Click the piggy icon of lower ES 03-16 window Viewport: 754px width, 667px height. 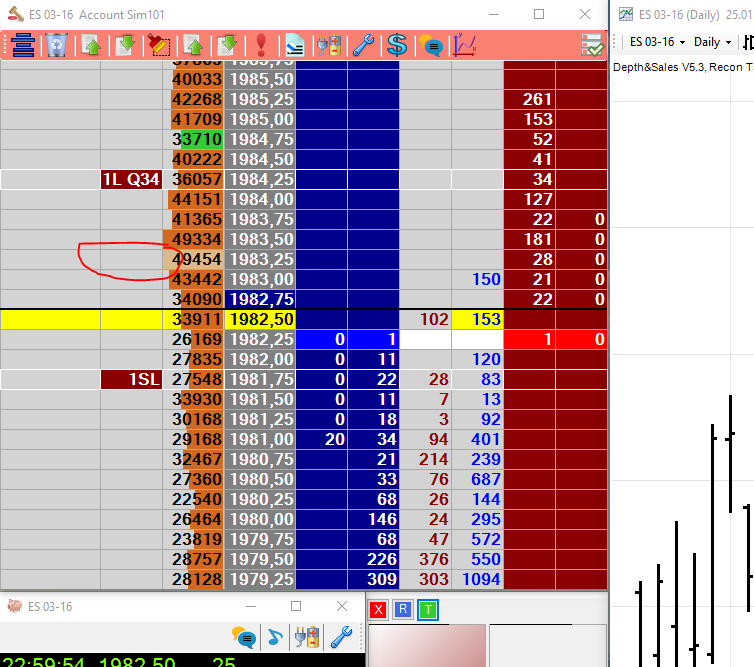point(14,606)
